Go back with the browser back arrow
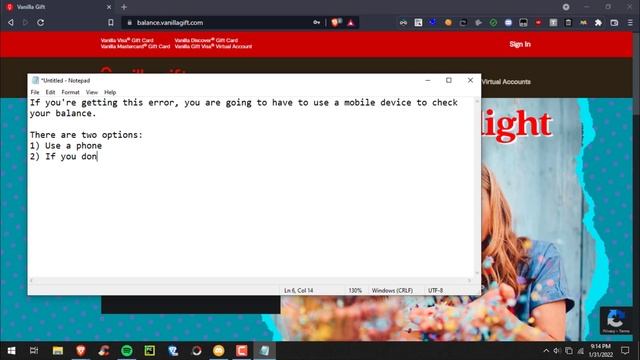The height and width of the screenshot is (360, 640). point(11,22)
